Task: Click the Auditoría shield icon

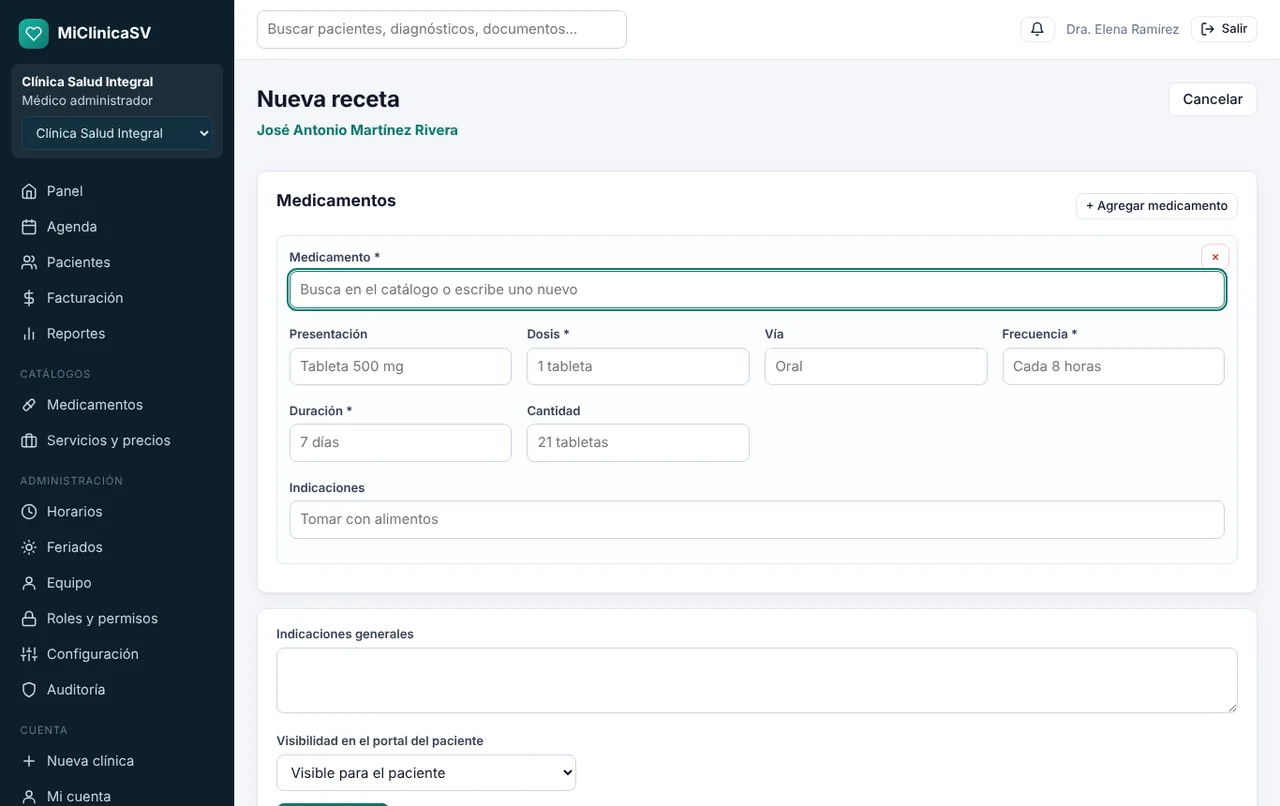Action: tap(29, 690)
